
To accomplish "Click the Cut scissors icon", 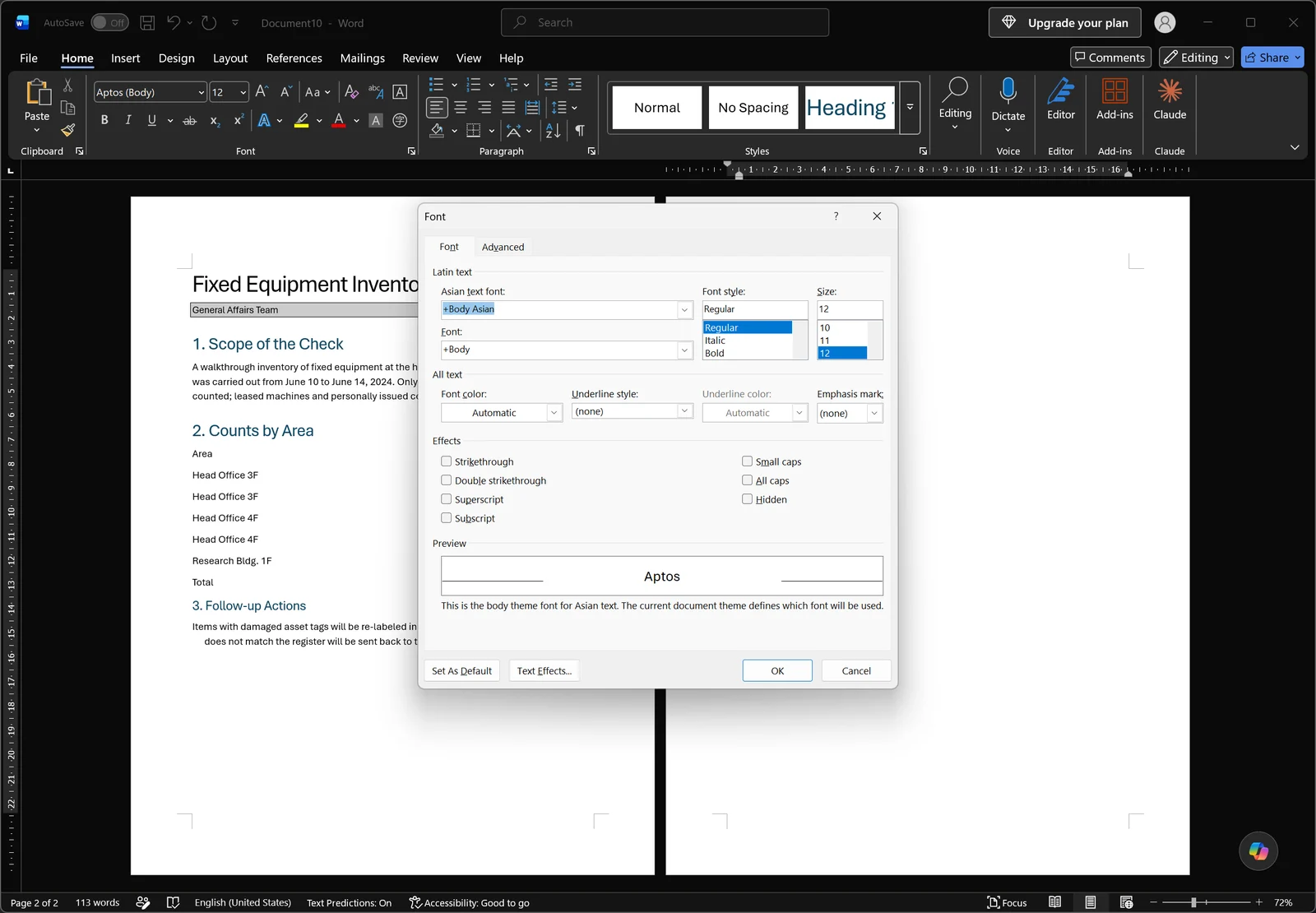I will (68, 85).
